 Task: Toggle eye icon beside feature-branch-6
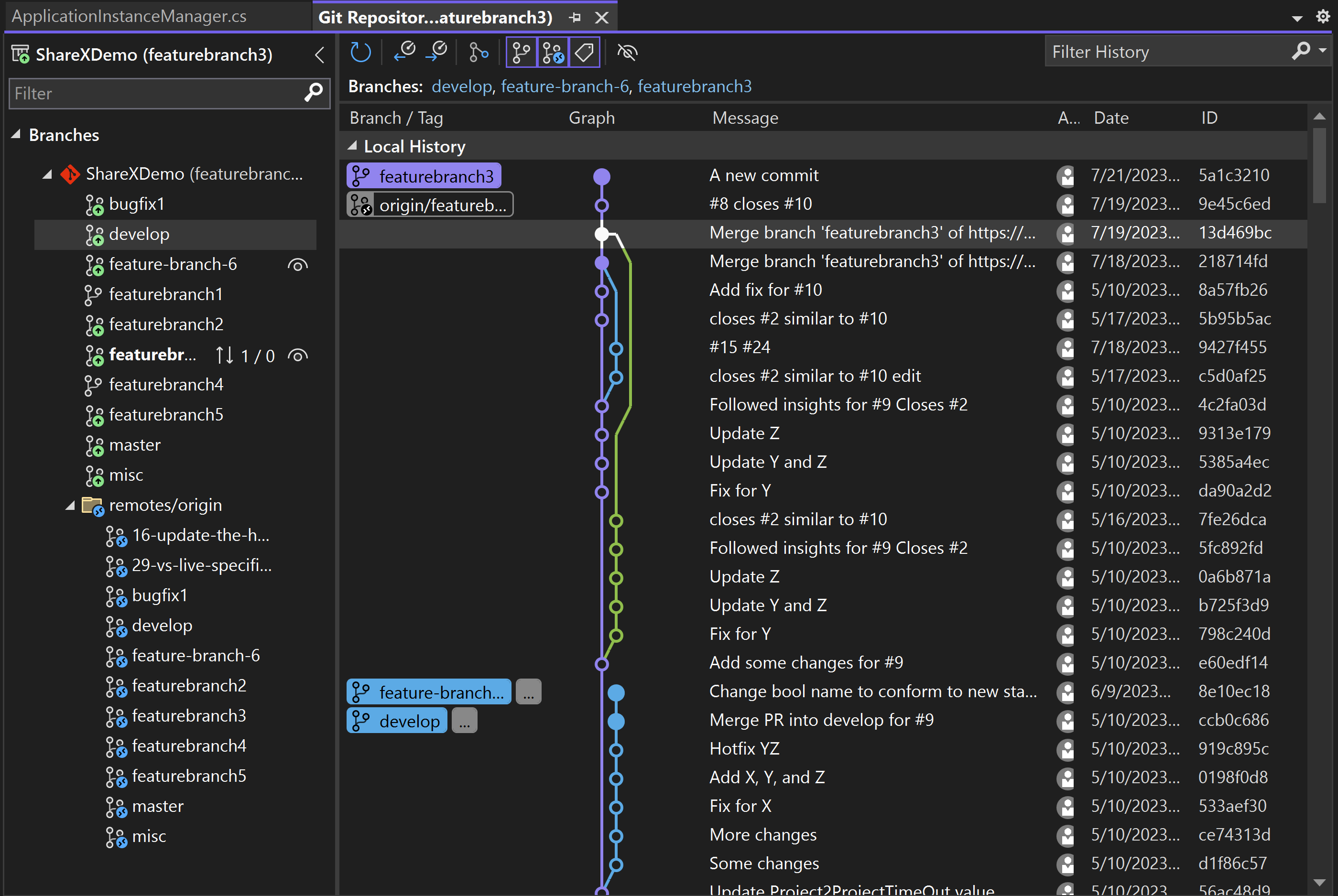click(x=298, y=265)
